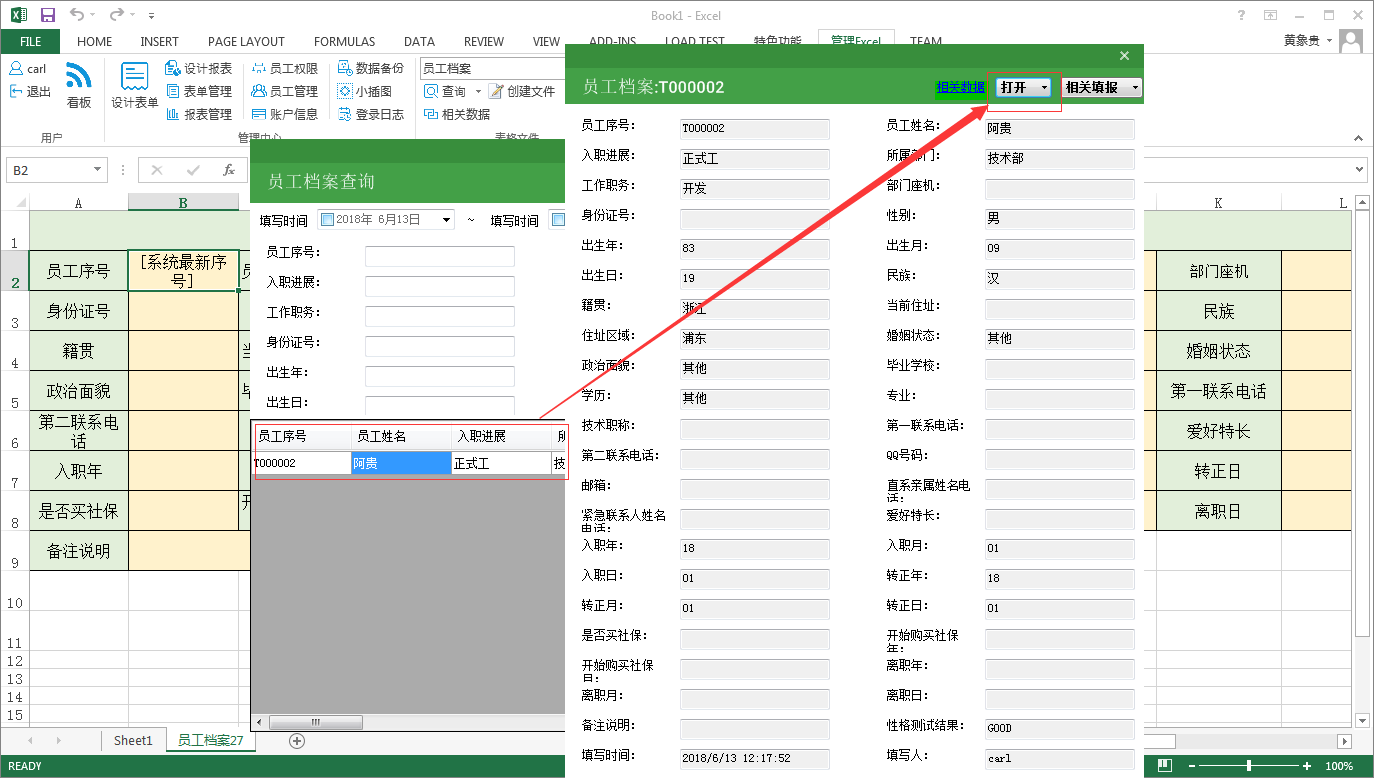The image size is (1374, 778).
Task: Click the 相关数据 link in record window
Action: [960, 87]
